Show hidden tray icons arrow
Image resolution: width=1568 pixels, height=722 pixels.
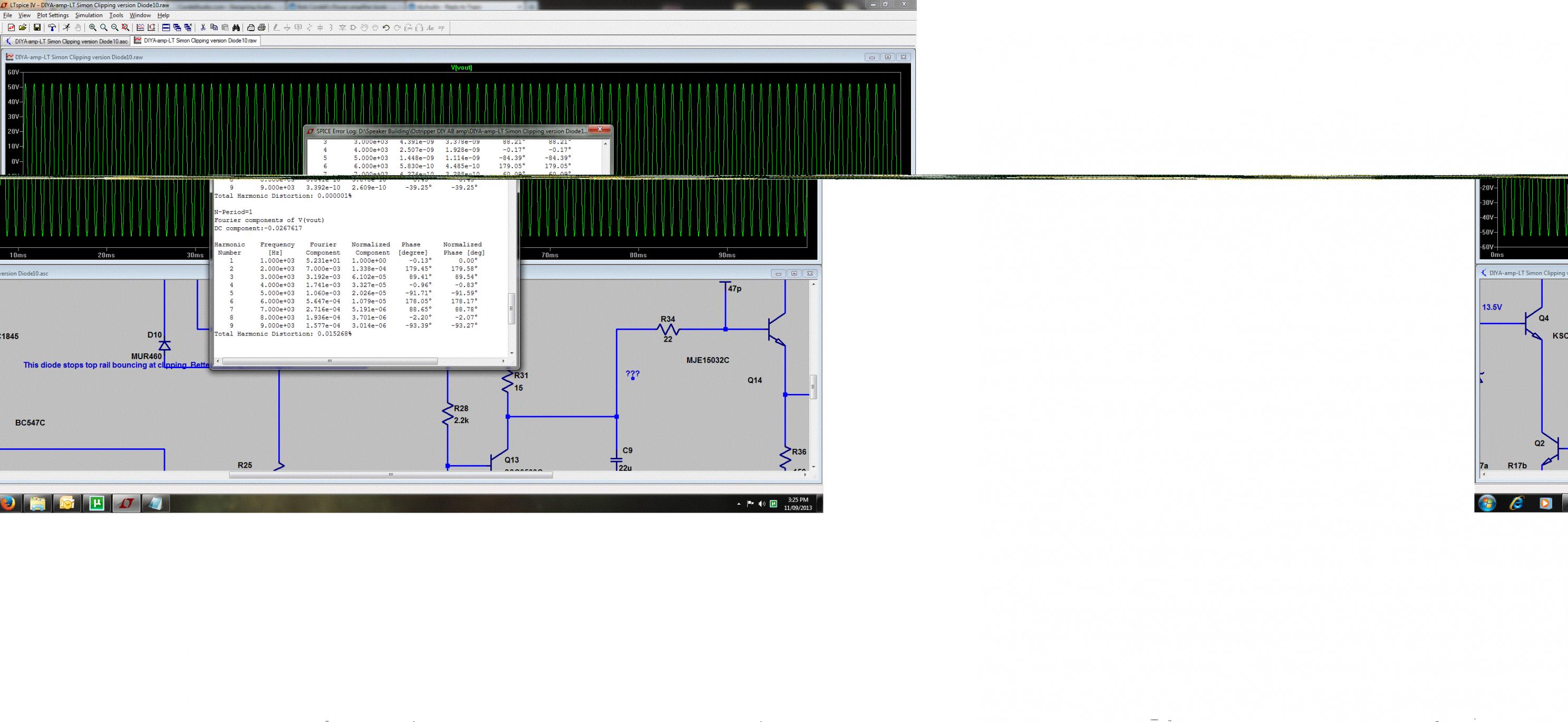(x=739, y=504)
